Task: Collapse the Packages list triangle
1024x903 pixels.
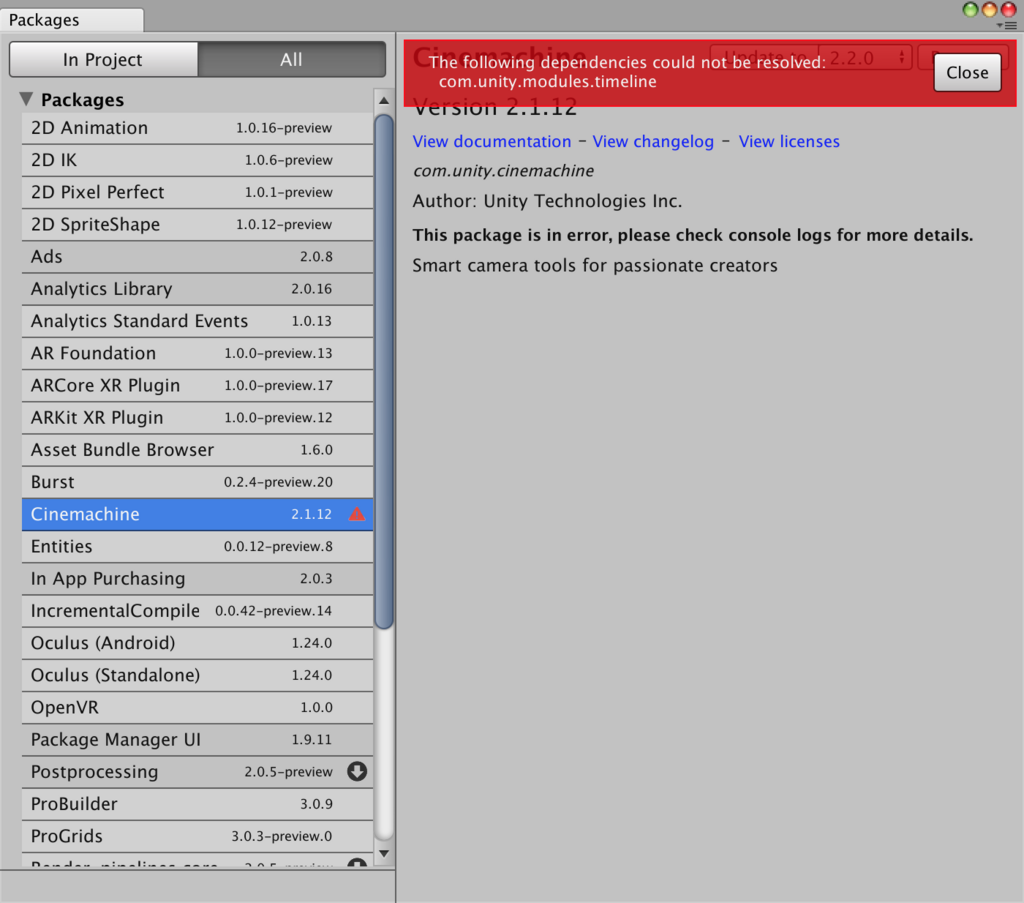Action: tap(26, 99)
